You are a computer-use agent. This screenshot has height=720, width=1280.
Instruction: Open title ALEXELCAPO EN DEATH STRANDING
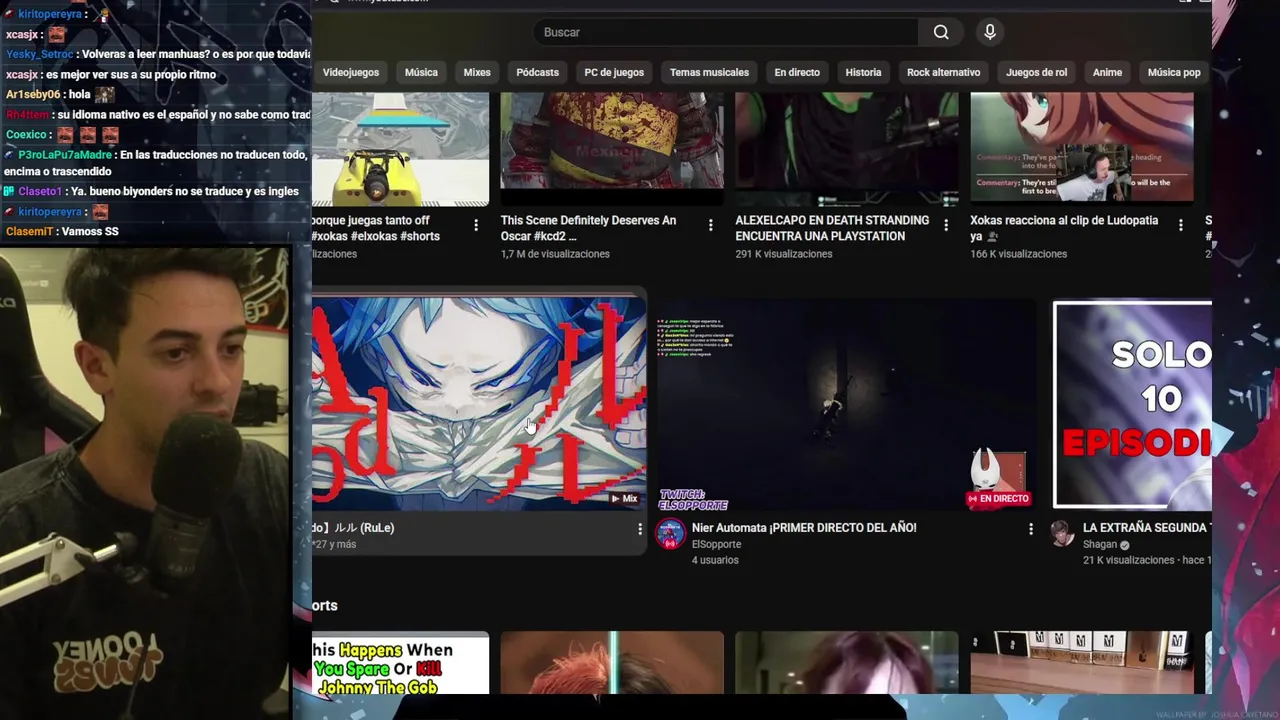click(832, 228)
